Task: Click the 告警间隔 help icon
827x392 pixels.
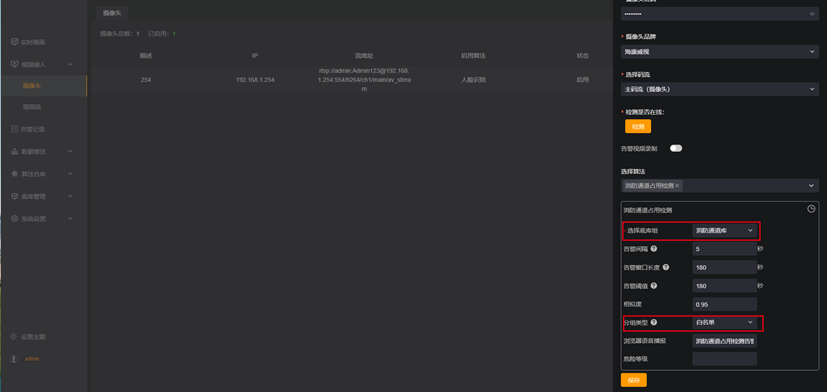Action: 654,249
